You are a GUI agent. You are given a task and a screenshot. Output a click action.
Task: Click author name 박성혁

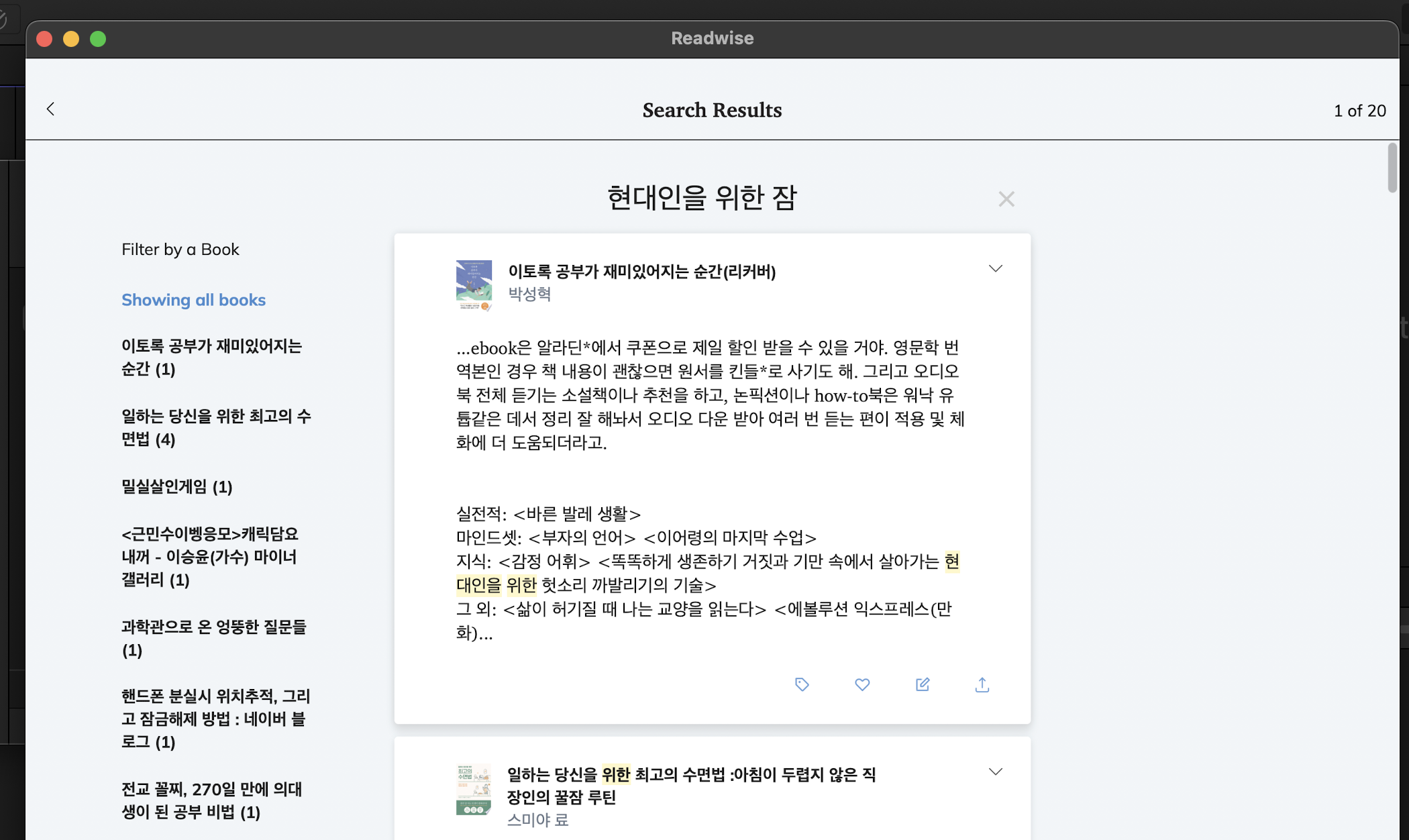(529, 294)
